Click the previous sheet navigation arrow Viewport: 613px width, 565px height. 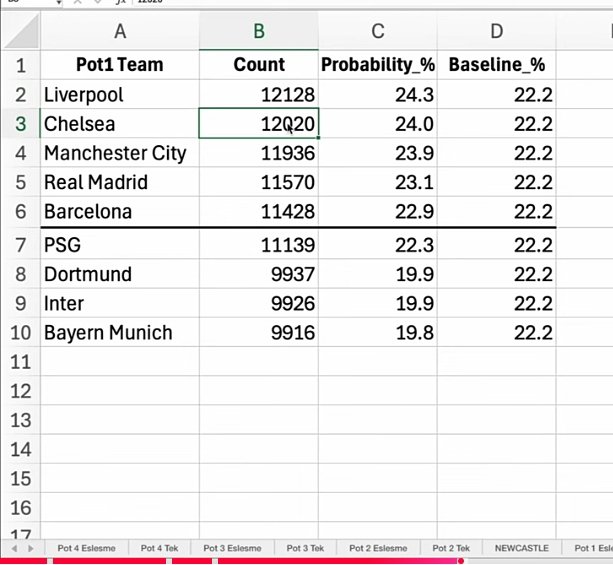tap(13, 549)
